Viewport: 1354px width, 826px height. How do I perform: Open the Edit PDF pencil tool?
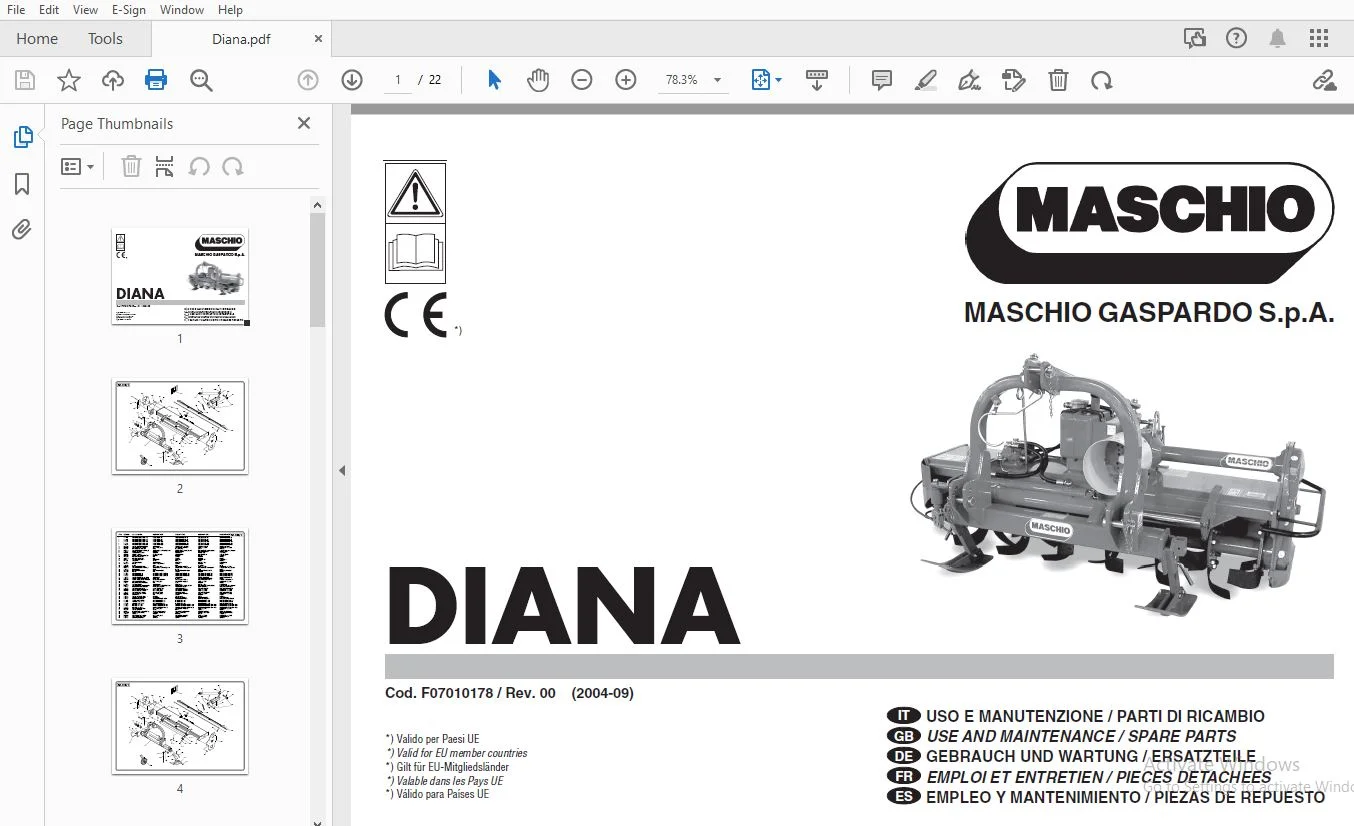1013,80
